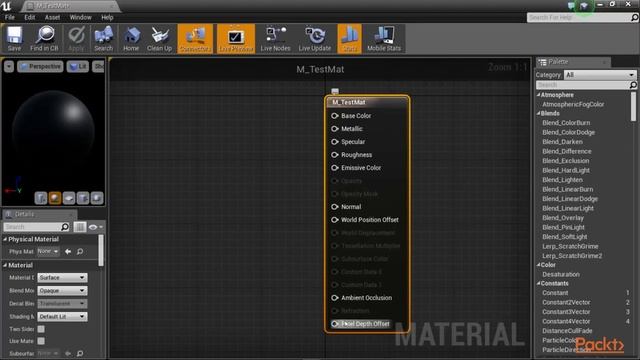Image resolution: width=640 pixels, height=360 pixels.
Task: Collapse the Blends palette category
Action: (539, 113)
